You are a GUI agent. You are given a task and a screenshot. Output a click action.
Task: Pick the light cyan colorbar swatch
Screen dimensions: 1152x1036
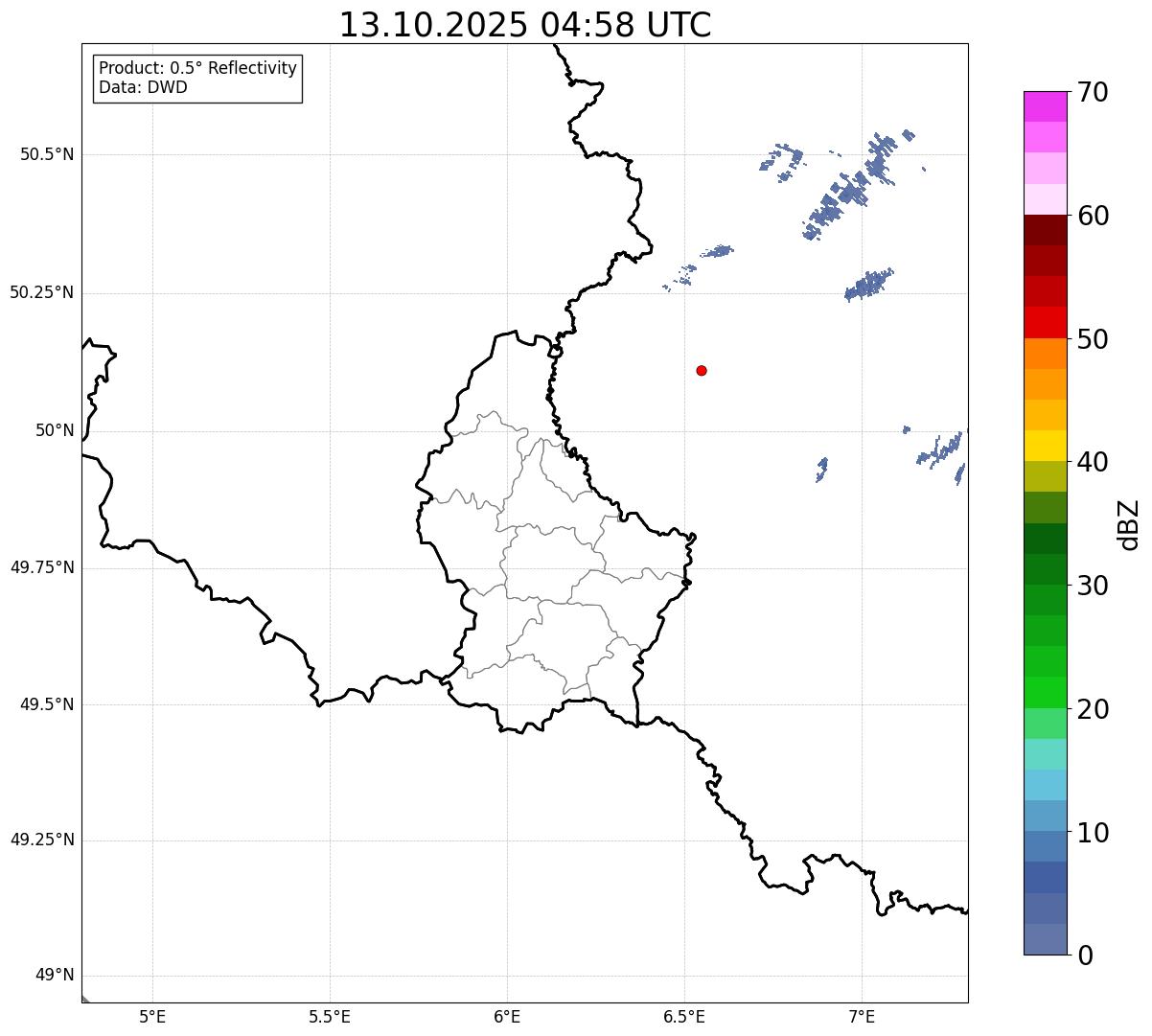click(1046, 784)
